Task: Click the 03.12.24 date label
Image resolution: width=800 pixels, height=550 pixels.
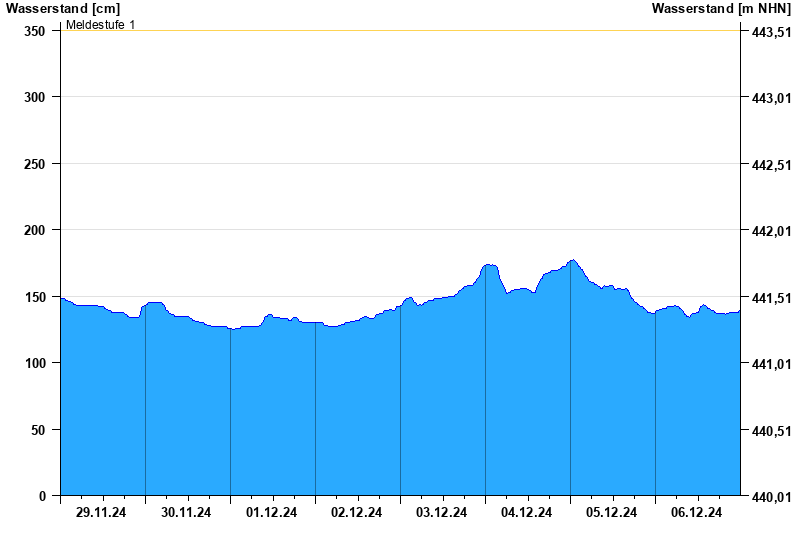Action: pos(442,513)
